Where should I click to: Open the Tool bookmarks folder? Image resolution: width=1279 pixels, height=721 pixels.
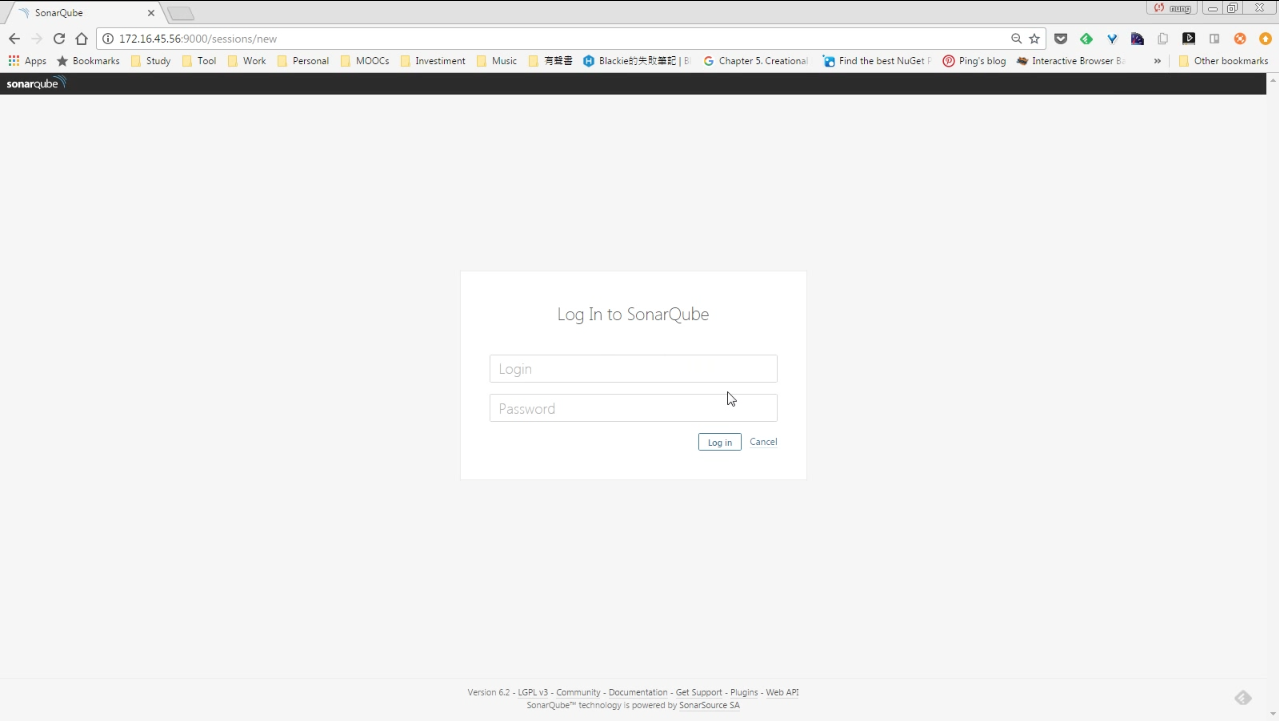[x=199, y=61]
